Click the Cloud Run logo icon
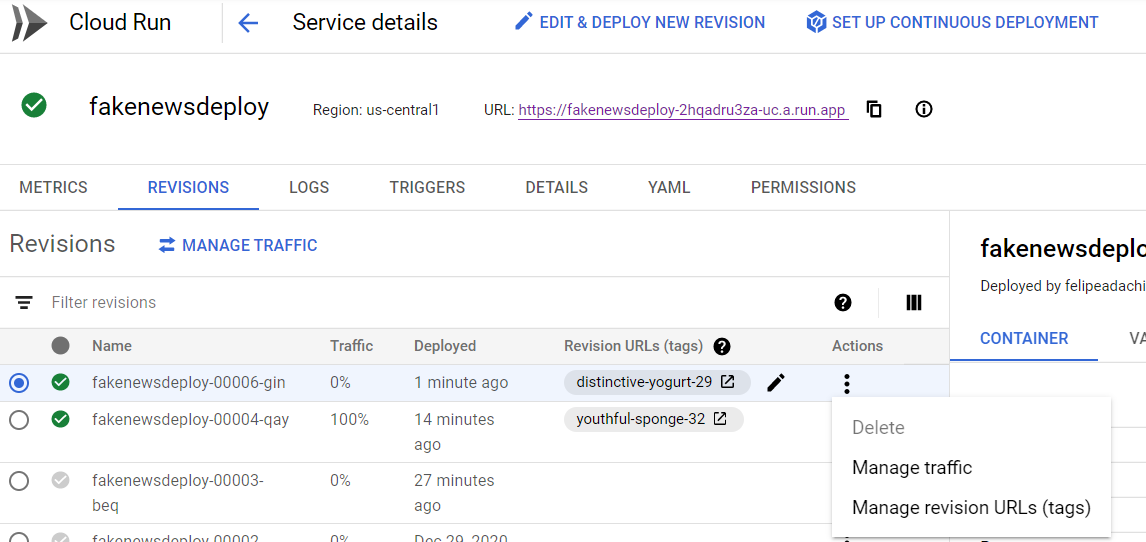Image resolution: width=1146 pixels, height=542 pixels. coord(30,23)
